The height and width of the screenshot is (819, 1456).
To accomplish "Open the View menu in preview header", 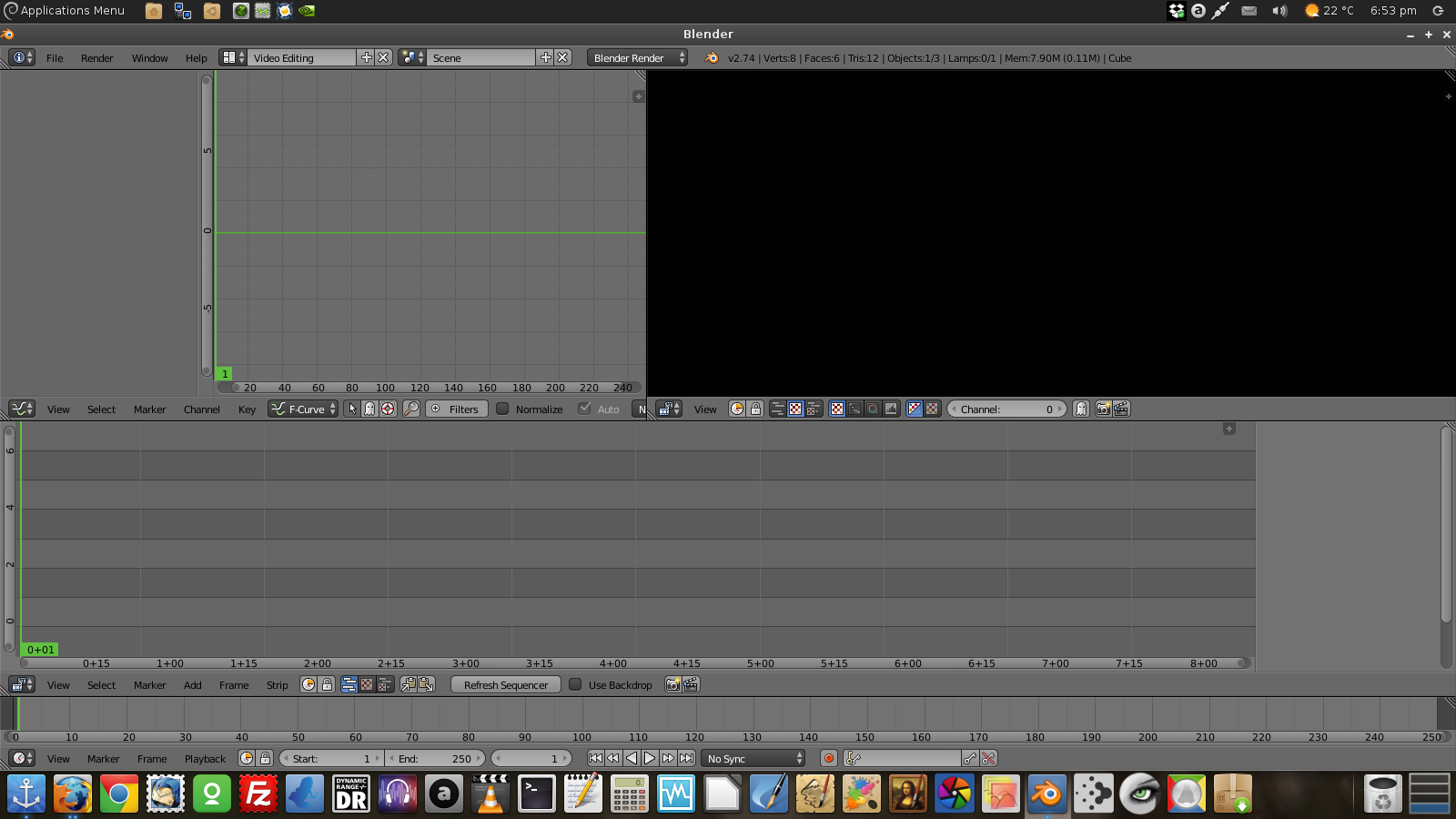I will 705,409.
